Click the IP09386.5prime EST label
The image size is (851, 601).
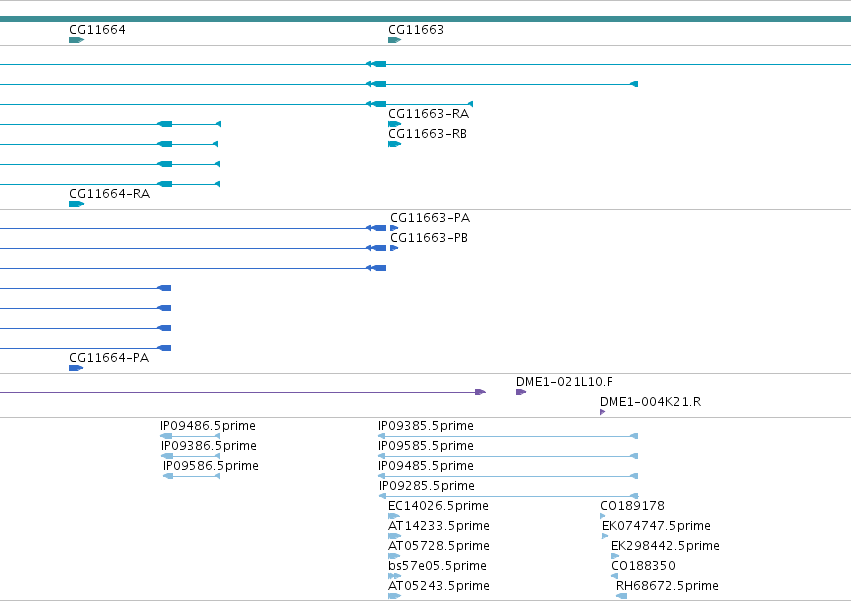tap(209, 446)
